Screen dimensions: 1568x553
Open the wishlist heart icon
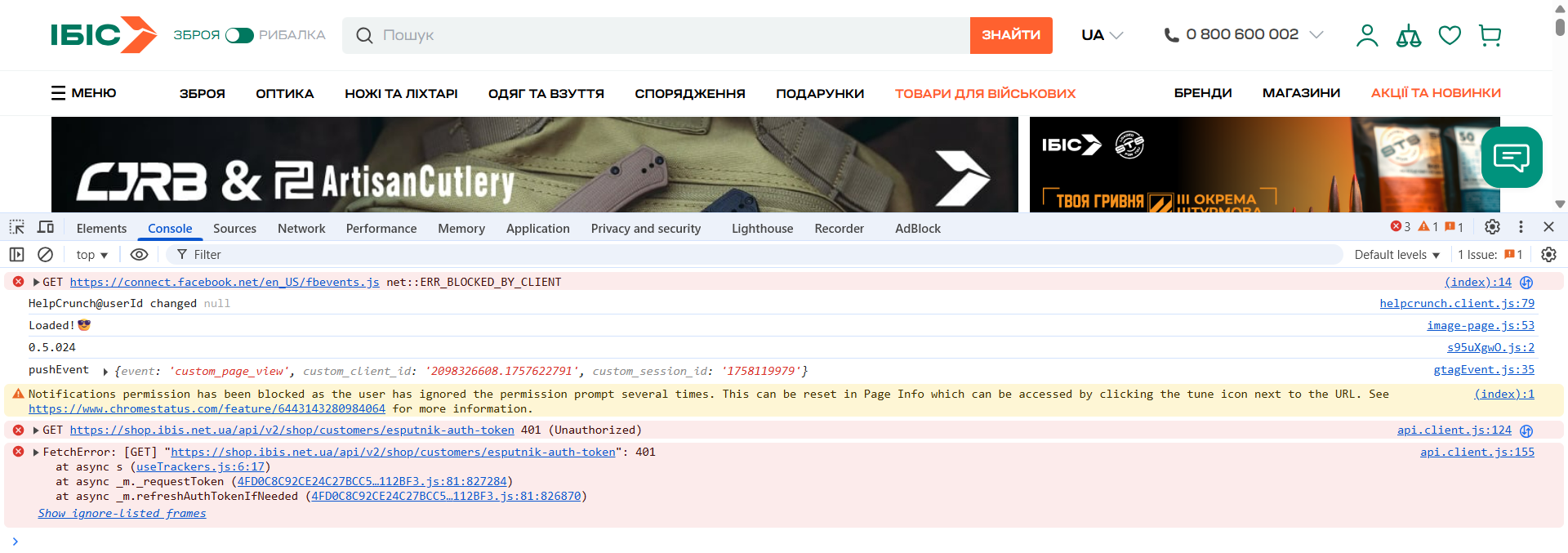pos(1450,35)
